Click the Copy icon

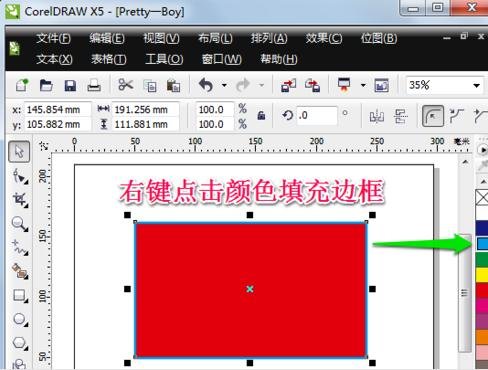150,86
